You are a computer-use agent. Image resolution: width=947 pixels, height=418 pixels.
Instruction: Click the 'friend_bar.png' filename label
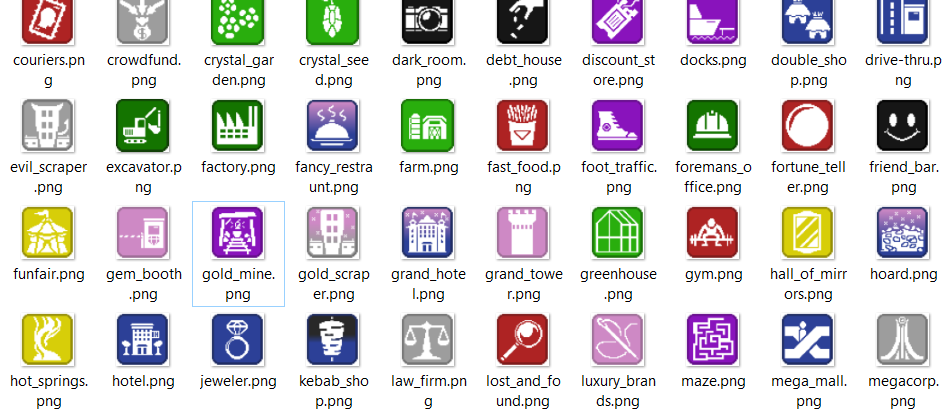coord(904,178)
